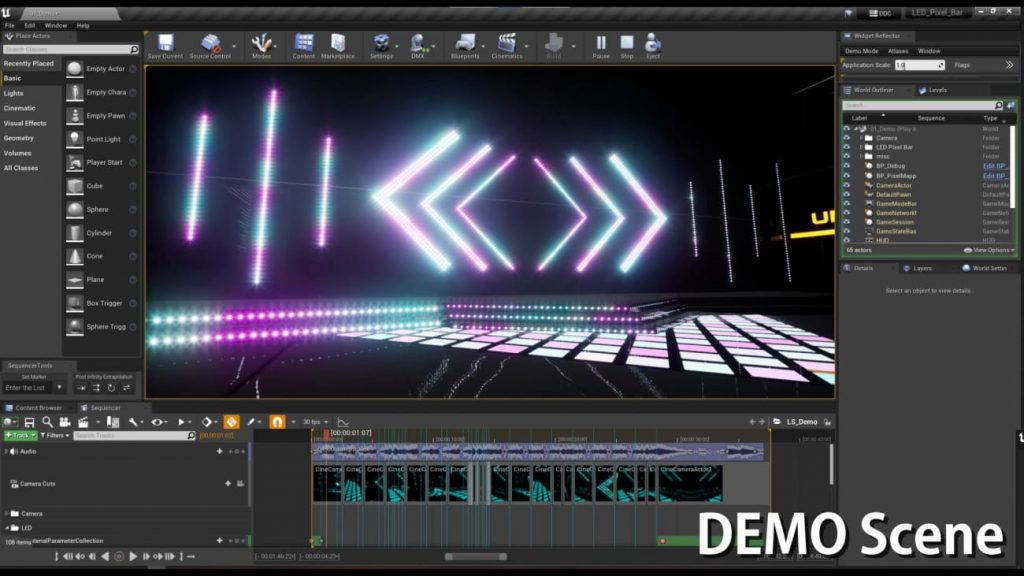Stop the play session
The height and width of the screenshot is (576, 1024).
(627, 44)
